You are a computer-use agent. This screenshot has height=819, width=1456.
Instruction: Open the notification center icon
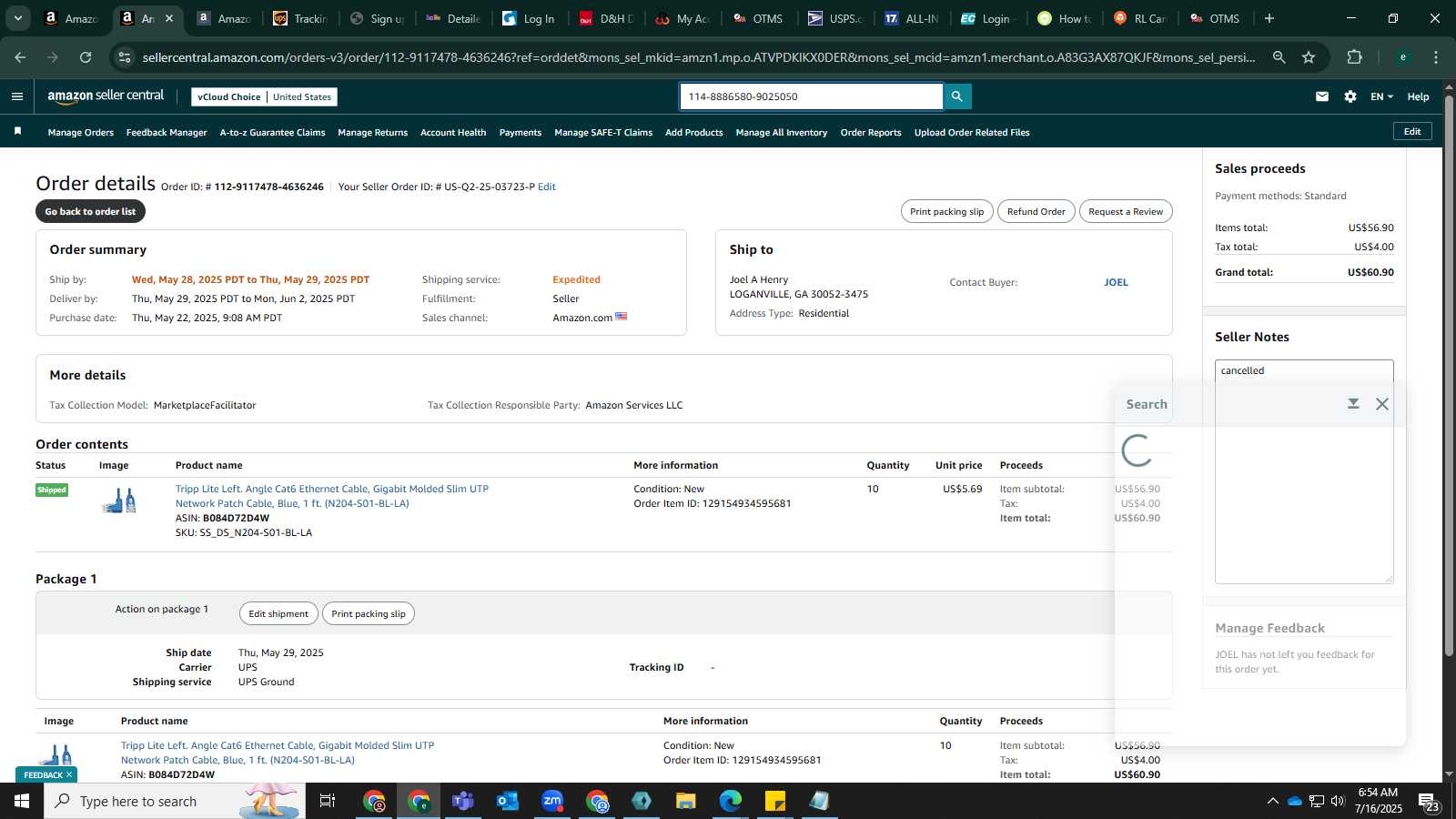pyautogui.click(x=1429, y=801)
